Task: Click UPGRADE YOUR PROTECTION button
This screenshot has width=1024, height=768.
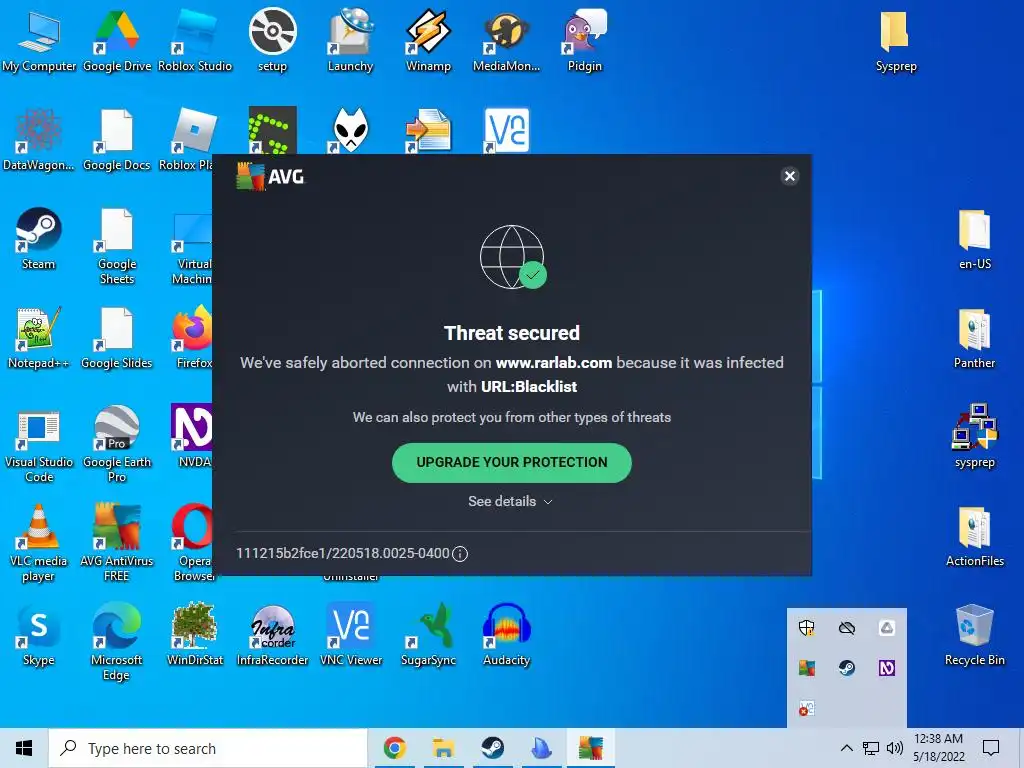Action: click(511, 462)
